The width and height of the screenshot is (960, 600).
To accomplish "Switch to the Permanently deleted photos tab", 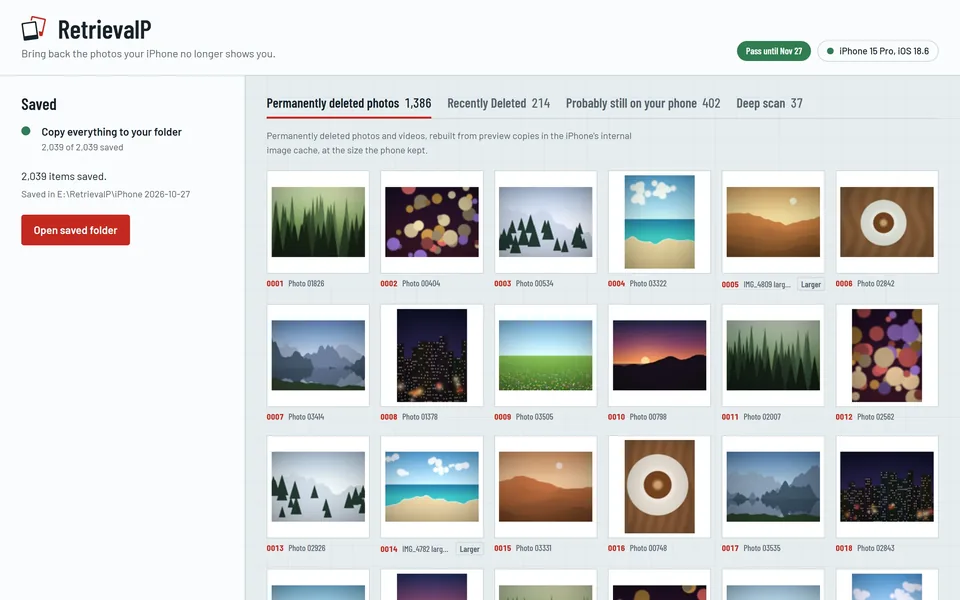I will pos(349,103).
